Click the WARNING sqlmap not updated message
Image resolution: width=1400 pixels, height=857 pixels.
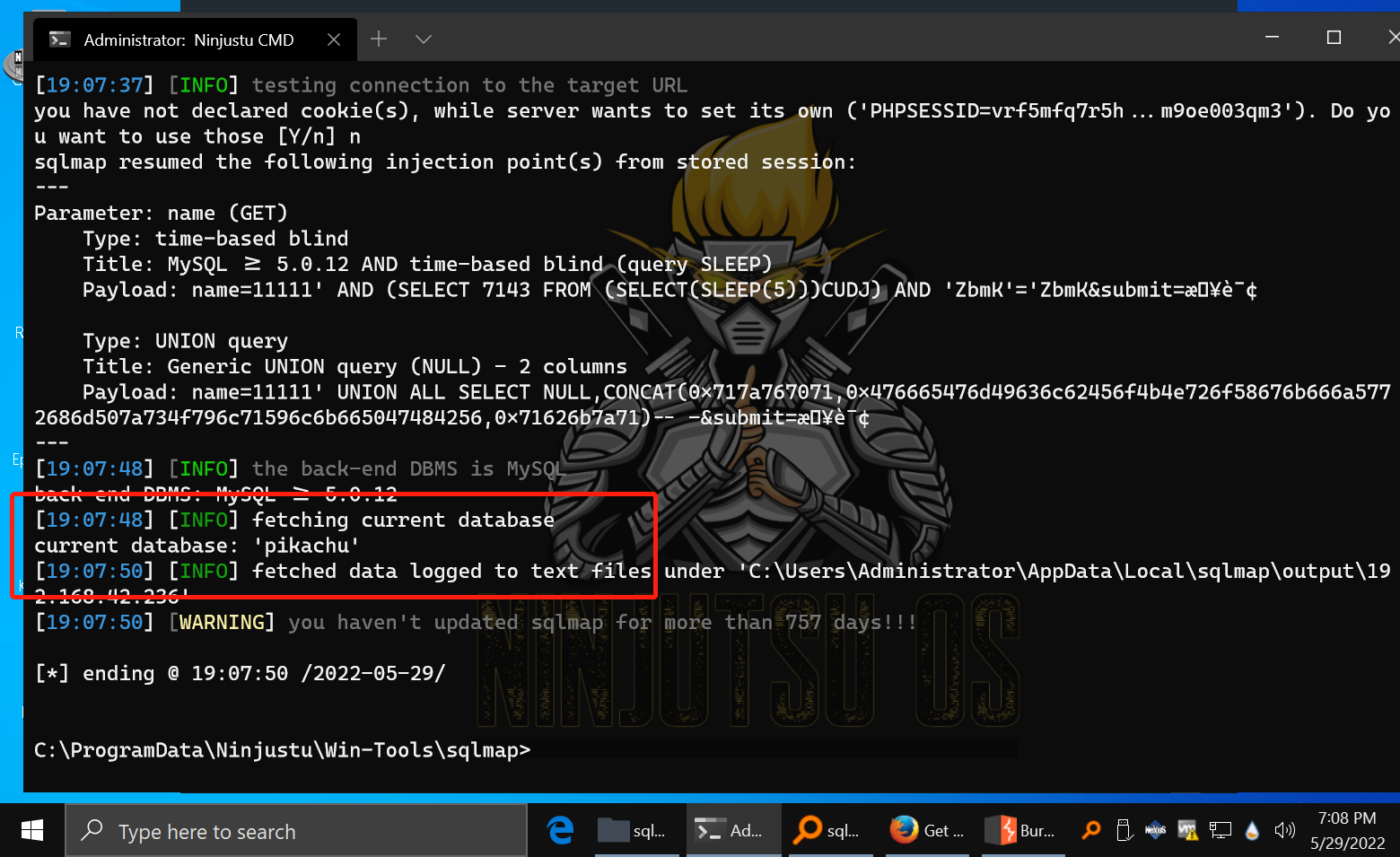coord(476,622)
